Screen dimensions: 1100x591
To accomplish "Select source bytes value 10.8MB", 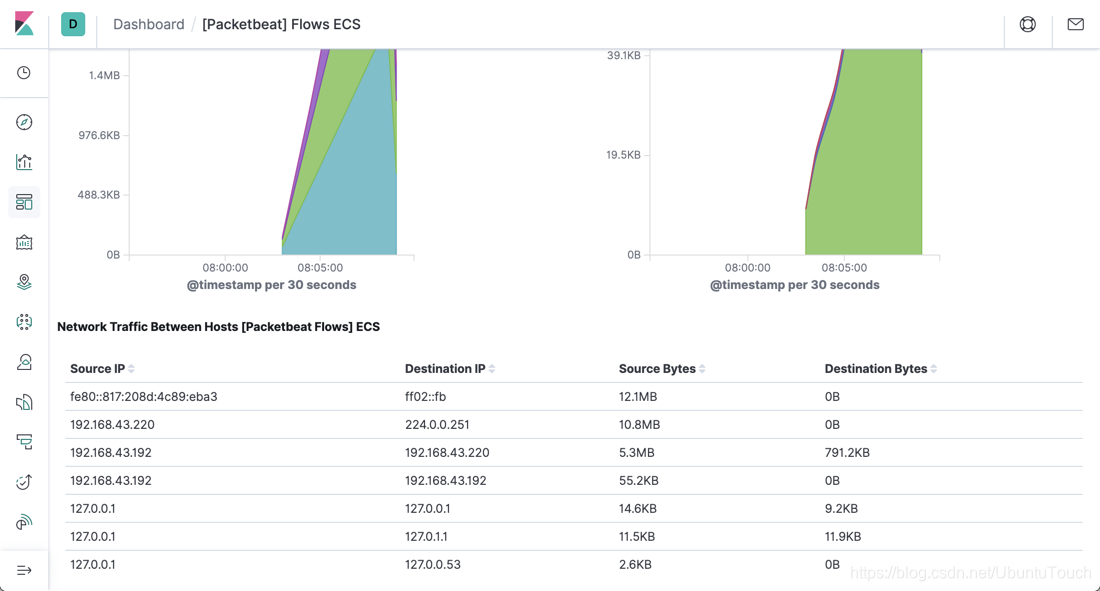I will point(639,425).
